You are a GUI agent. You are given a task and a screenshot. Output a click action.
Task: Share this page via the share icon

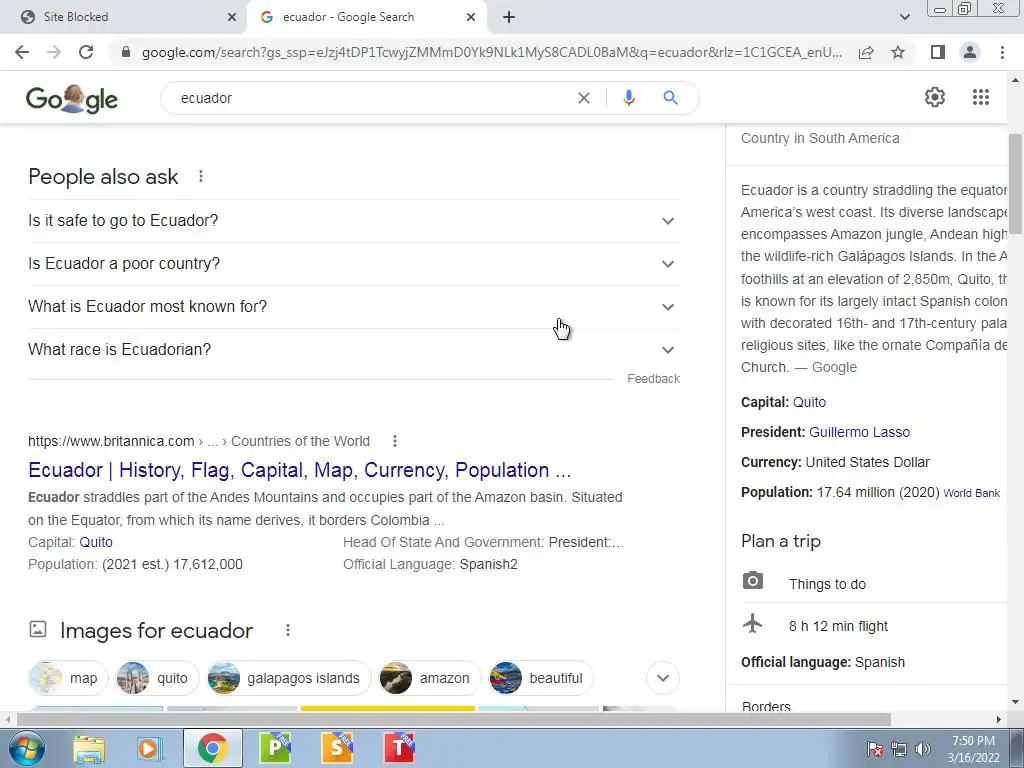point(866,52)
